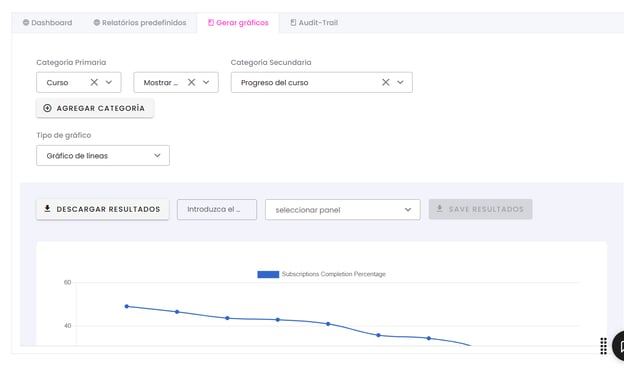
Task: Select the Gerar gráficos tab
Action: [238, 23]
